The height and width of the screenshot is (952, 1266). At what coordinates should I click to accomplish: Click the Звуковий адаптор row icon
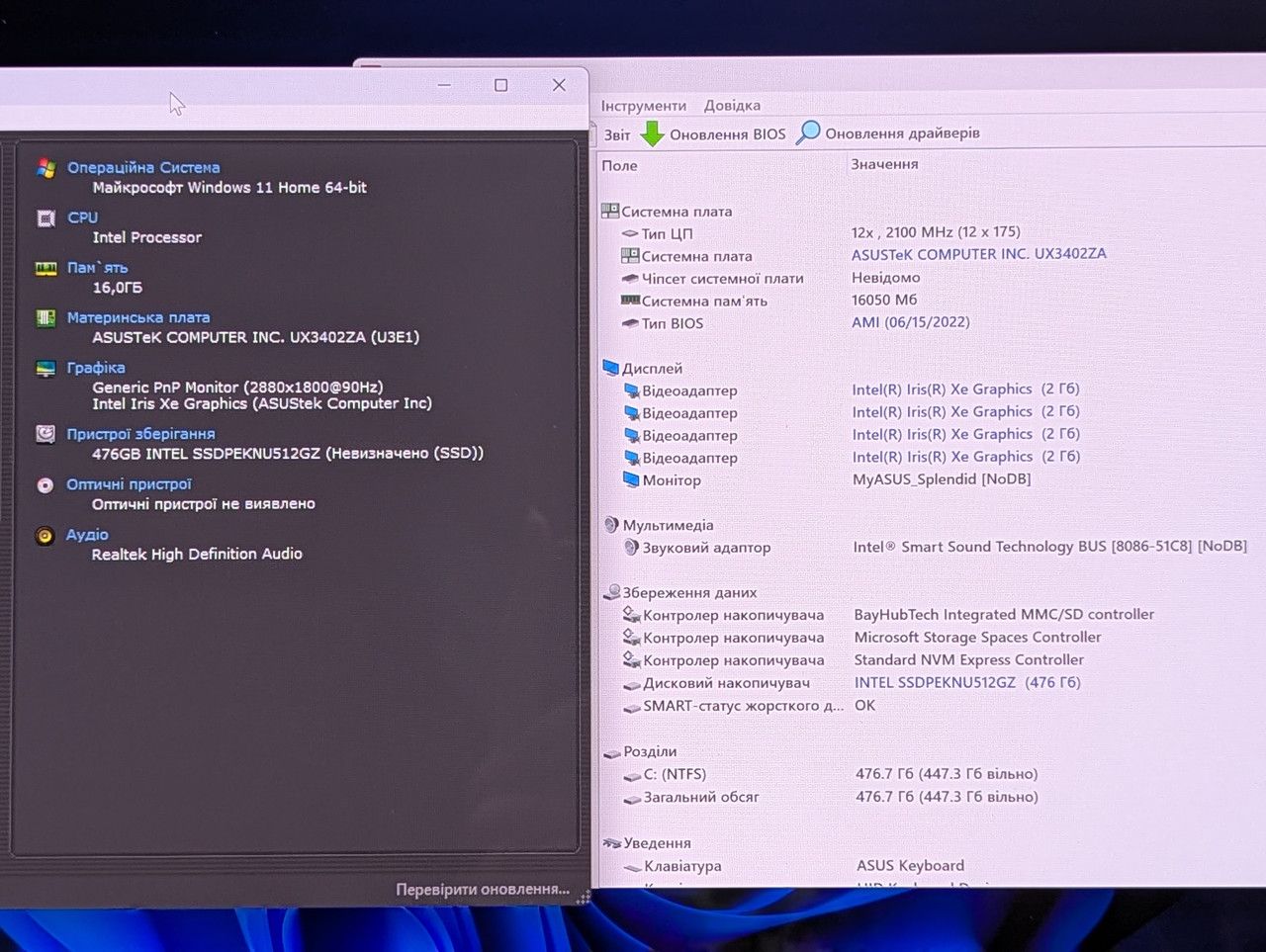tap(632, 547)
